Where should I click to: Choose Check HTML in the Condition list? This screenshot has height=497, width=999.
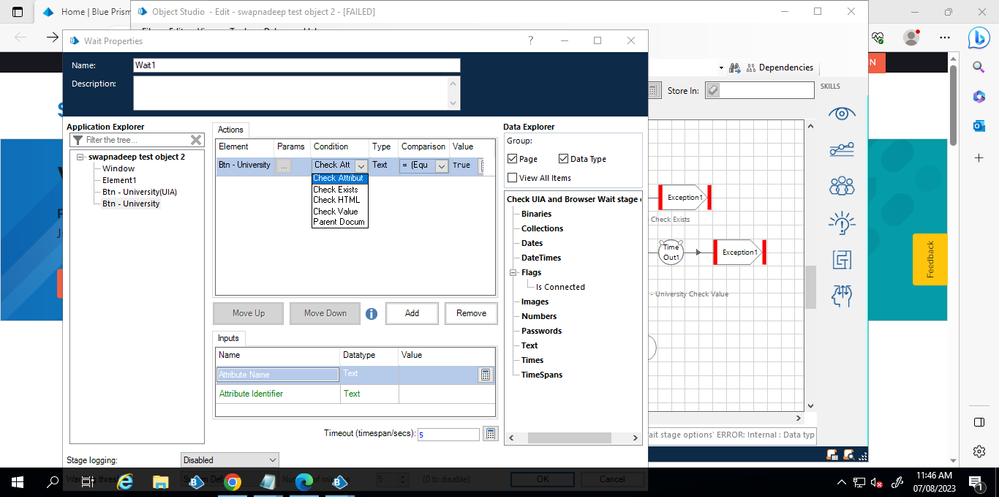point(335,200)
